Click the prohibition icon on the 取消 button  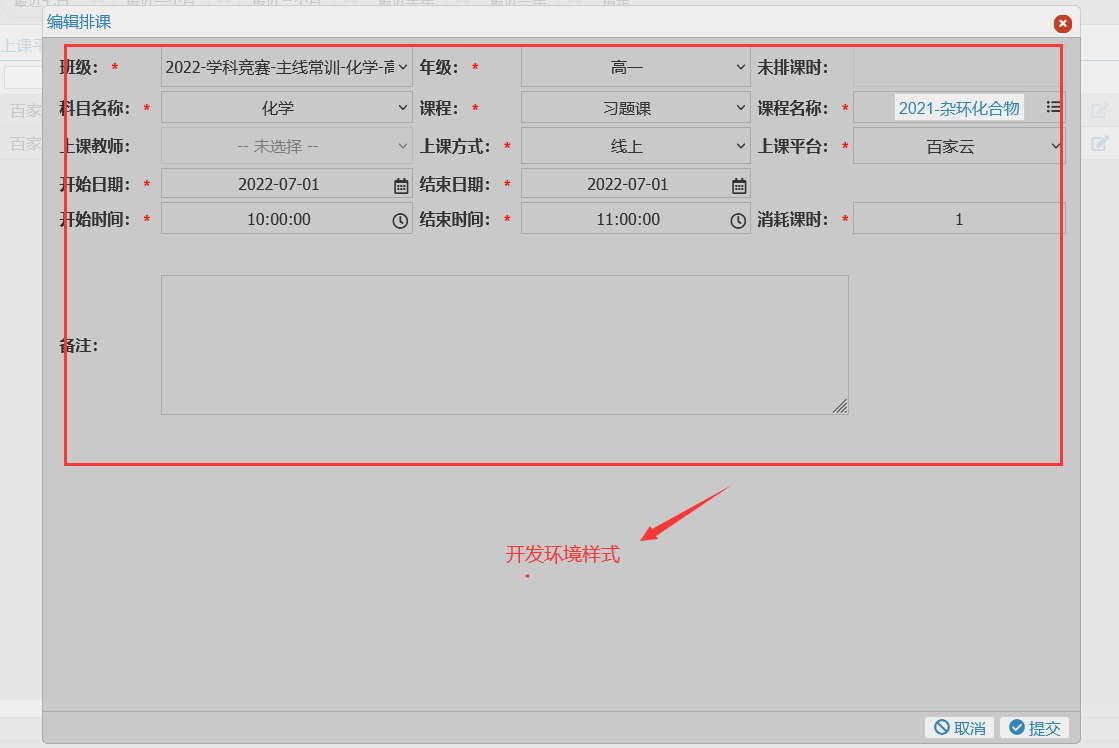(x=940, y=728)
